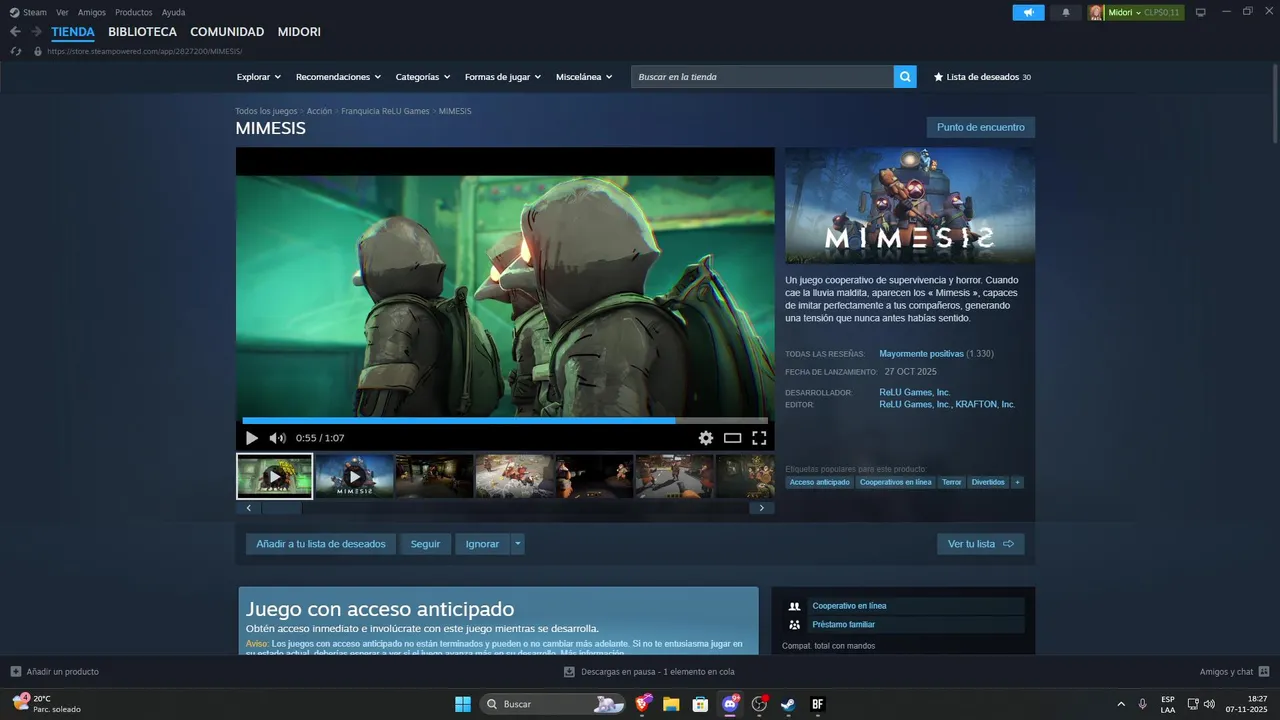Toggle theater mode on the video
The height and width of the screenshot is (720, 1280).
(x=733, y=438)
